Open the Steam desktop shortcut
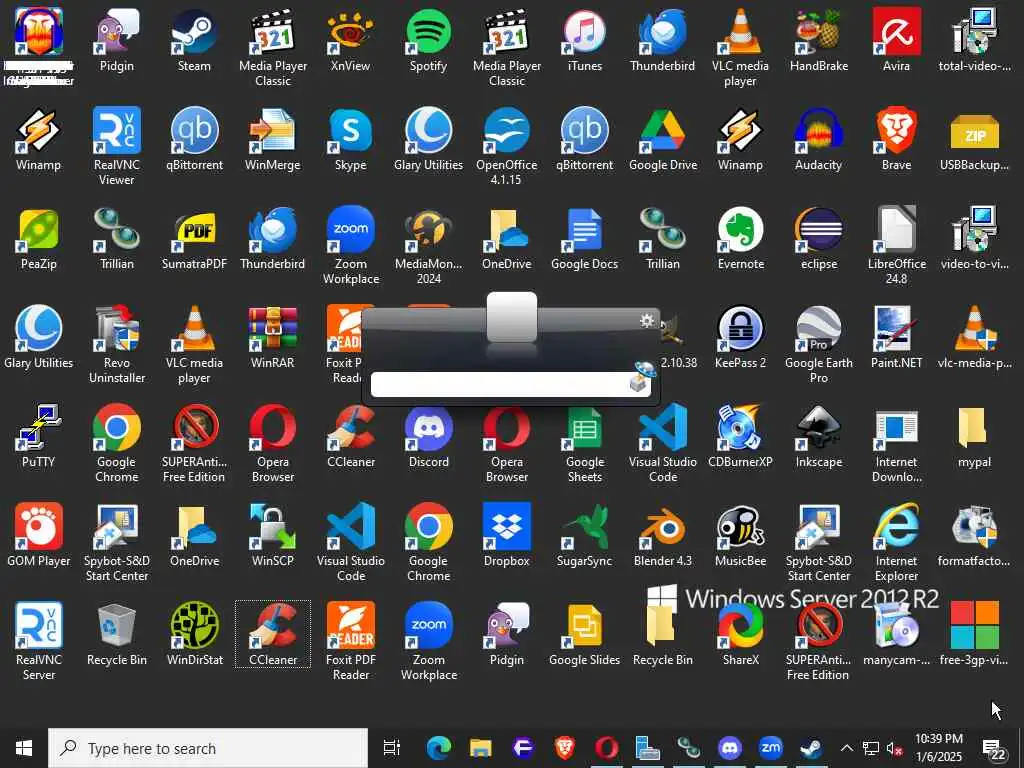 (x=194, y=40)
